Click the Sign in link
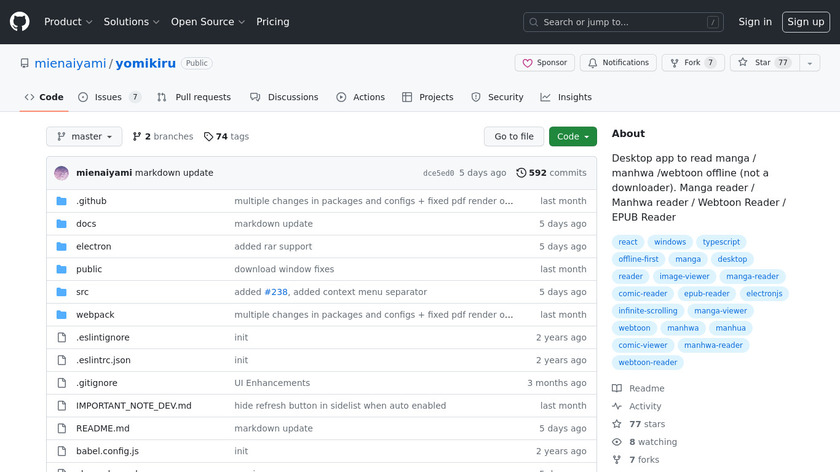Screen dimensions: 840x472 pos(755,22)
